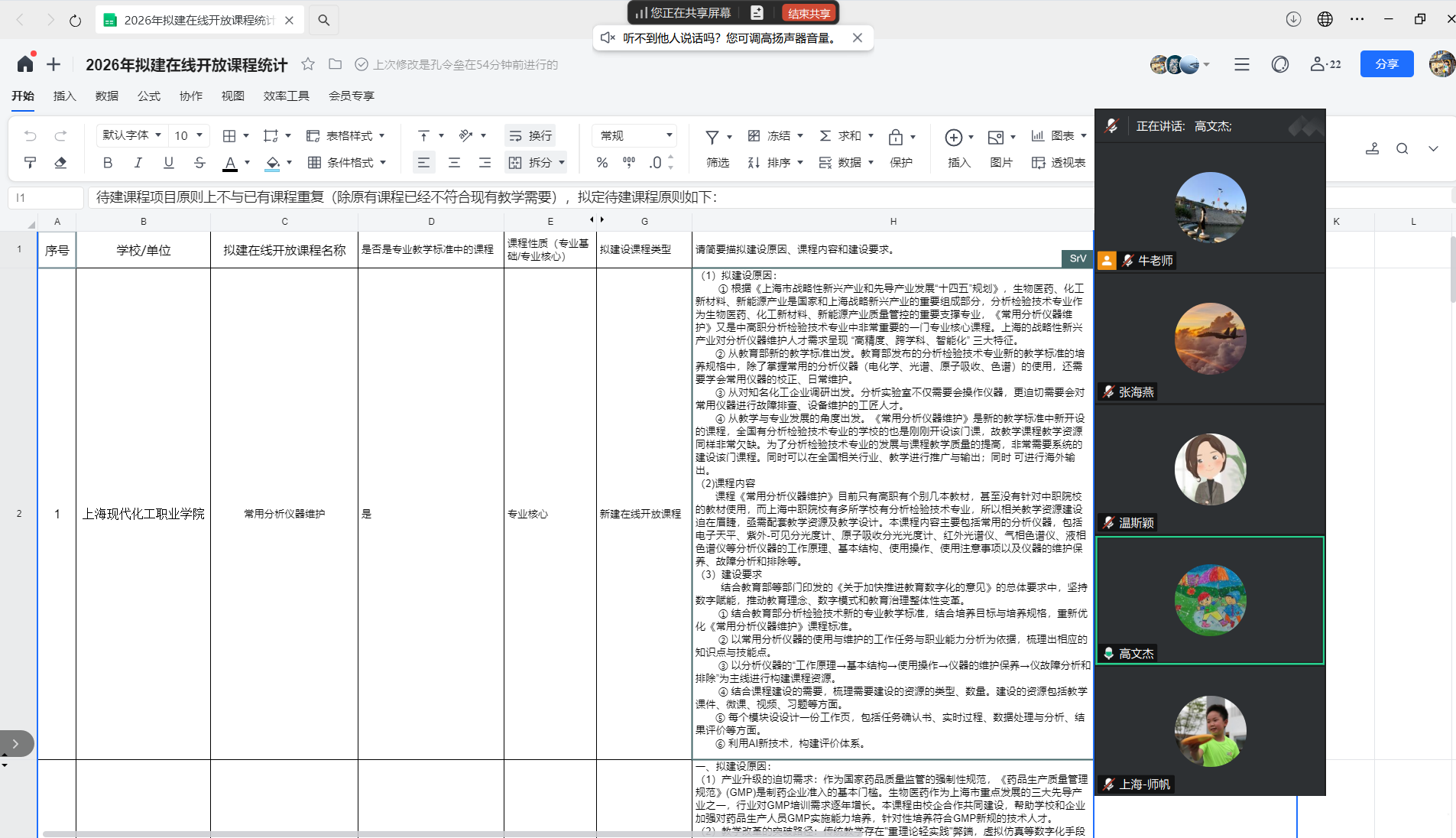1456x838 pixels.
Task: Expand the 条件格式 dropdown
Action: (x=347, y=163)
